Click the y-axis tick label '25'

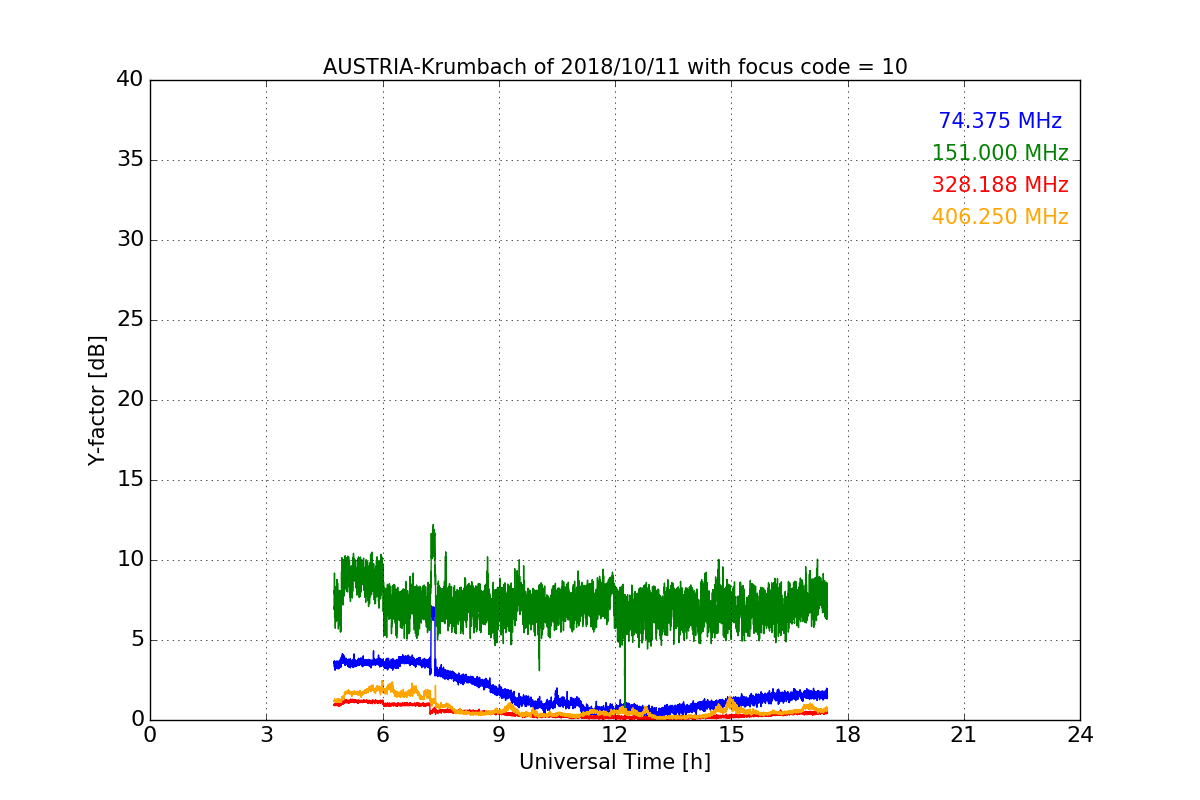click(130, 320)
